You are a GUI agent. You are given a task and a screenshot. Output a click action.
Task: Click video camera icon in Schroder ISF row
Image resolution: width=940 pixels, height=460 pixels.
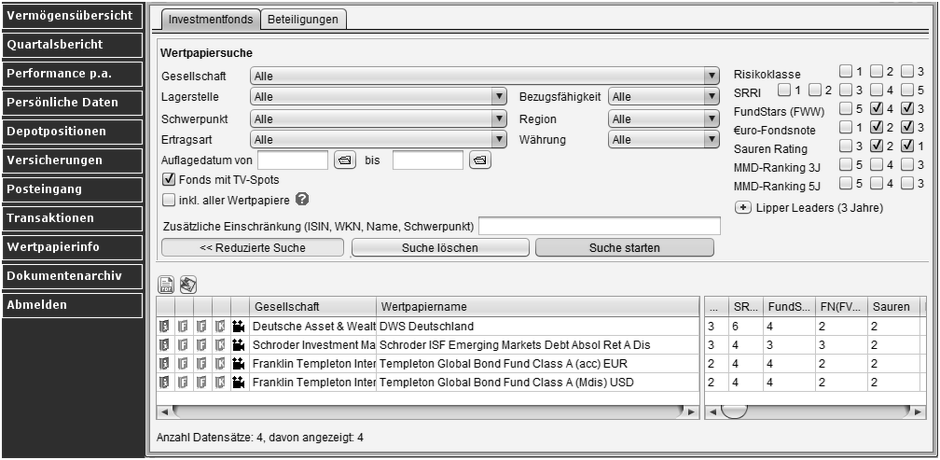pyautogui.click(x=239, y=345)
